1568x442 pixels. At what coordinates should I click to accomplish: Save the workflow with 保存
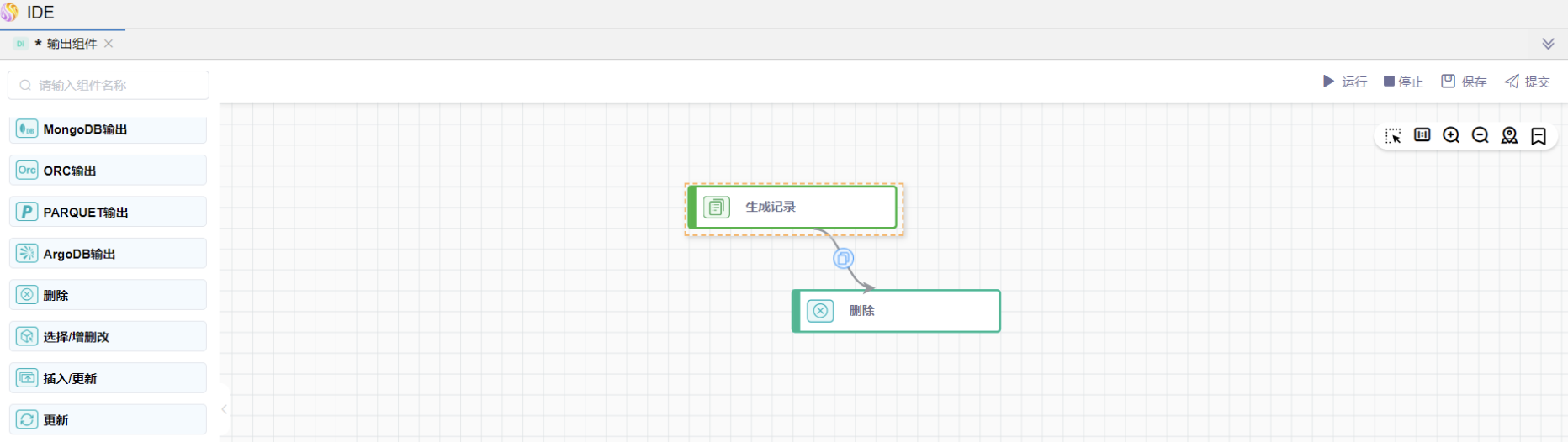1464,82
